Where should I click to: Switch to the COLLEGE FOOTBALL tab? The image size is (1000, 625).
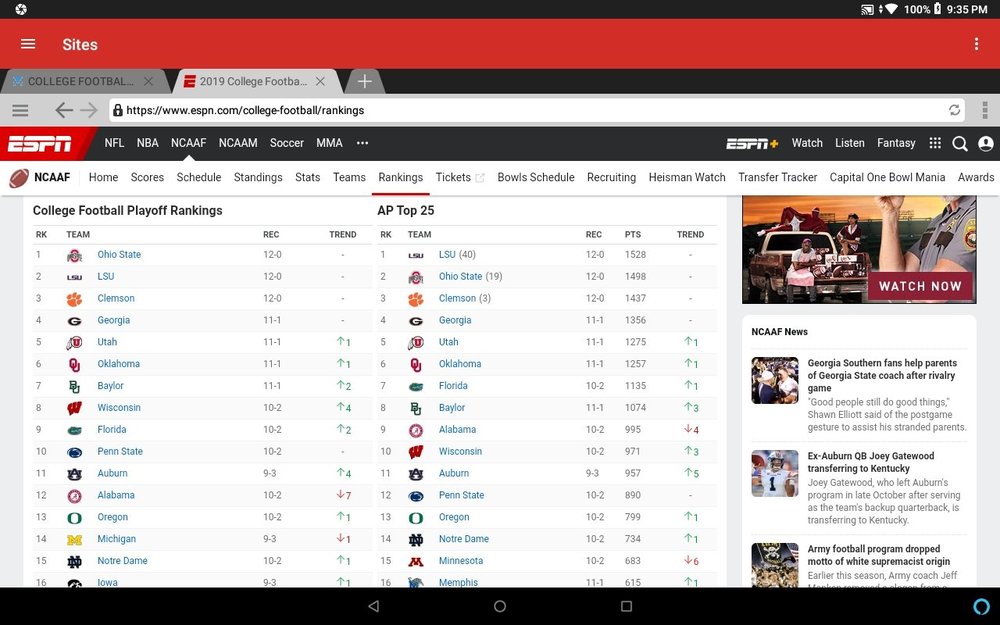coord(81,82)
